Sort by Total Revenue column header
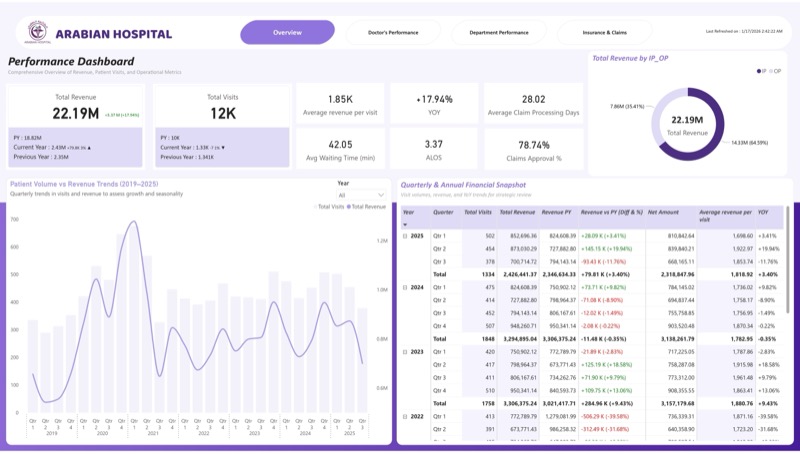The image size is (800, 454). tap(517, 212)
